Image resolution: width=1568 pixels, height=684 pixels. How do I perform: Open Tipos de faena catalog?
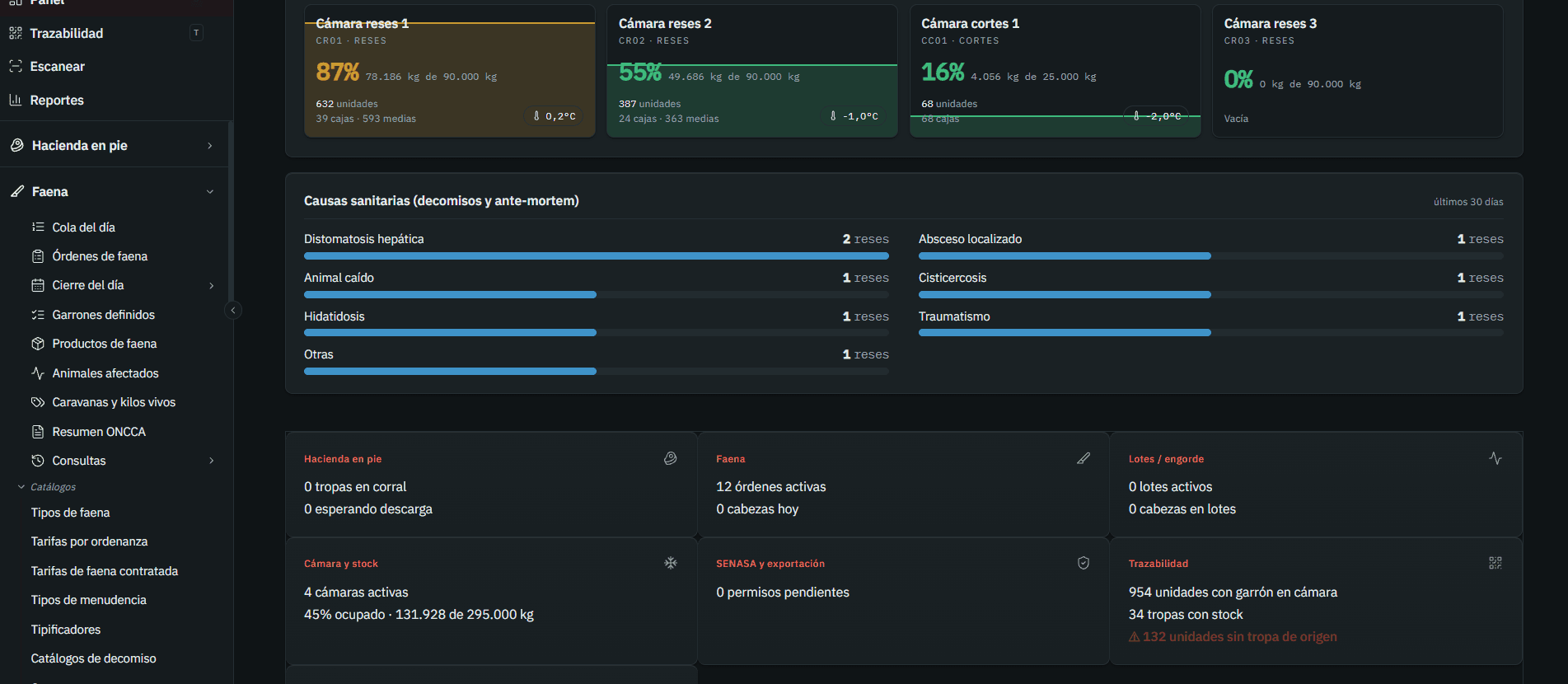[x=71, y=513]
